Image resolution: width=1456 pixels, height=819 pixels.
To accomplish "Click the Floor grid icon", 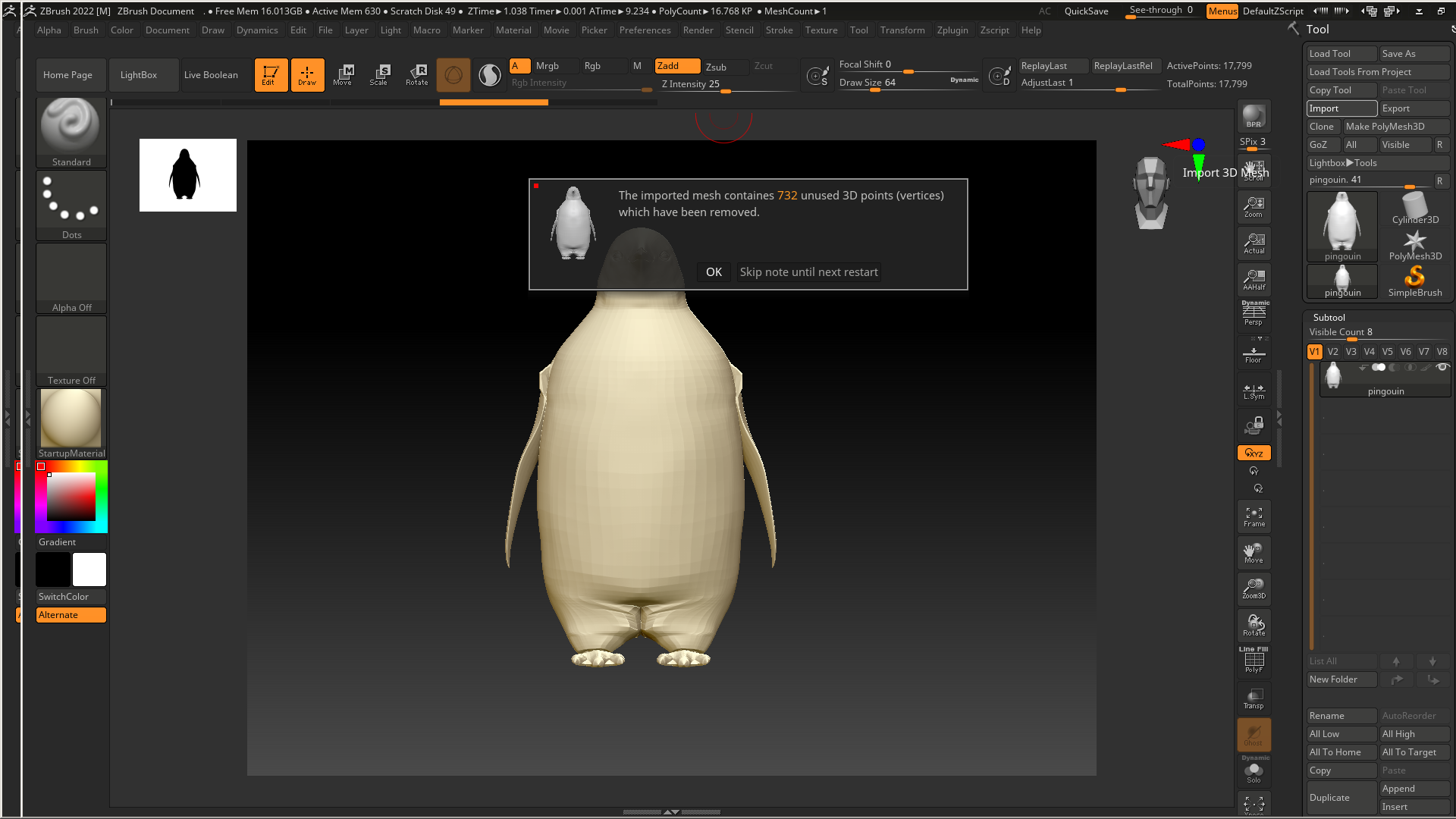I will [x=1254, y=354].
